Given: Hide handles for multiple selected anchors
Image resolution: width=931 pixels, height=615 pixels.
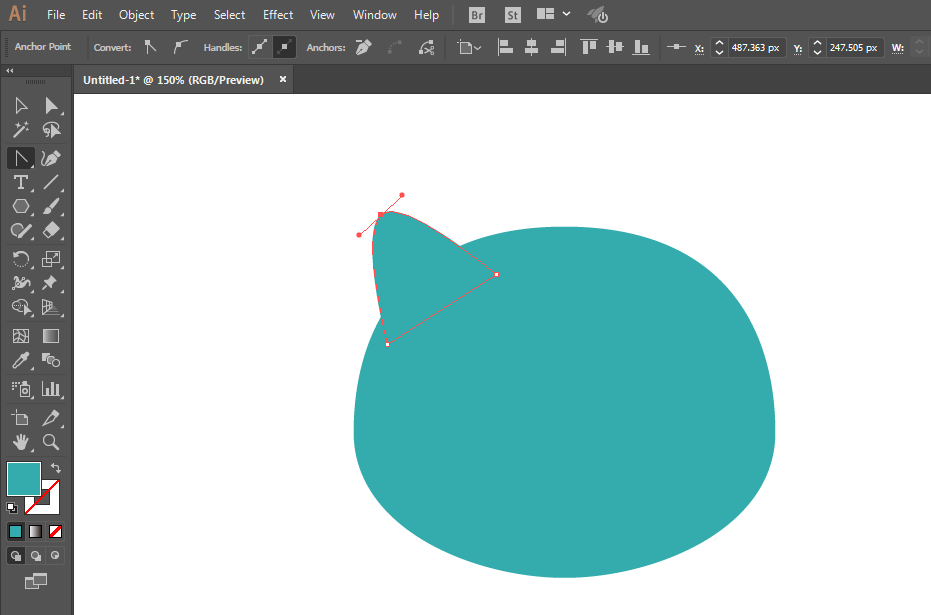Looking at the screenshot, I should click(x=284, y=47).
